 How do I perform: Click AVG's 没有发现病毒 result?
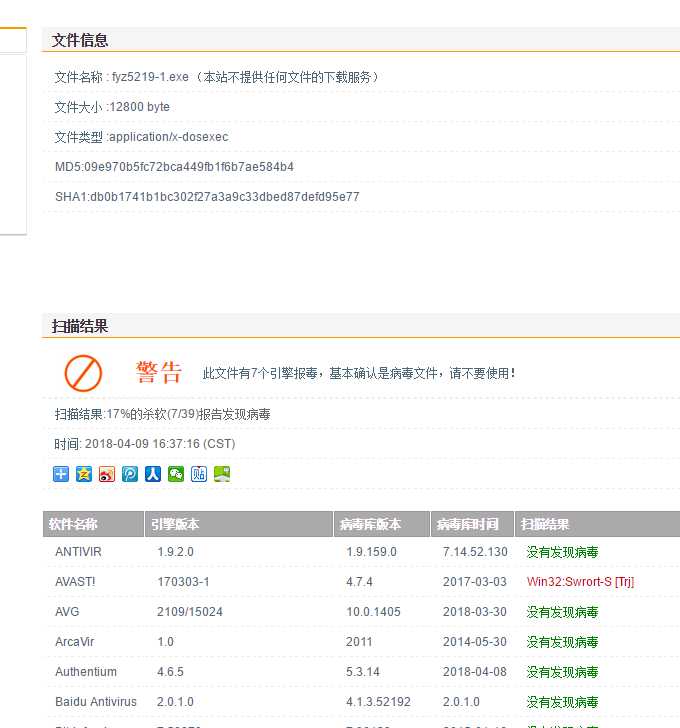click(x=562, y=612)
